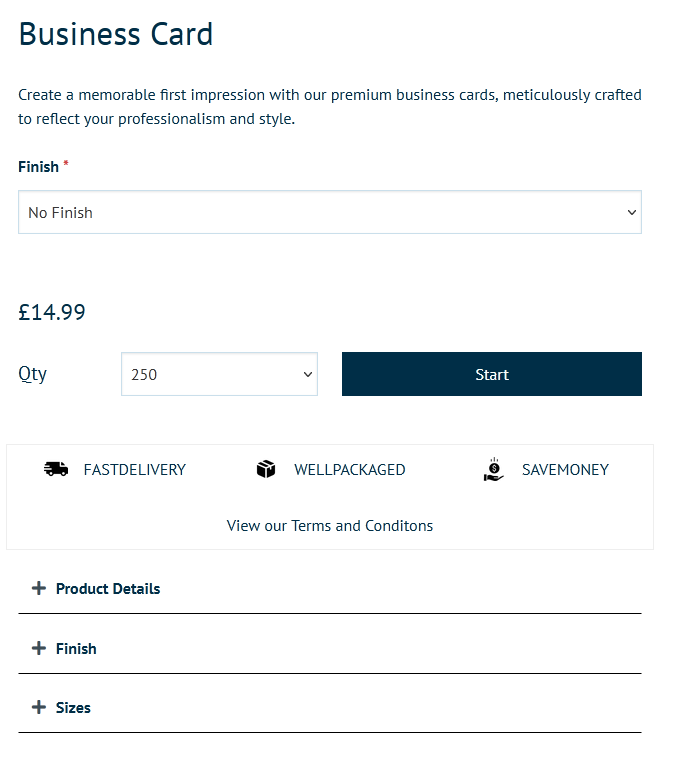The width and height of the screenshot is (676, 767).
Task: Click the well packaged box icon
Action: point(266,469)
